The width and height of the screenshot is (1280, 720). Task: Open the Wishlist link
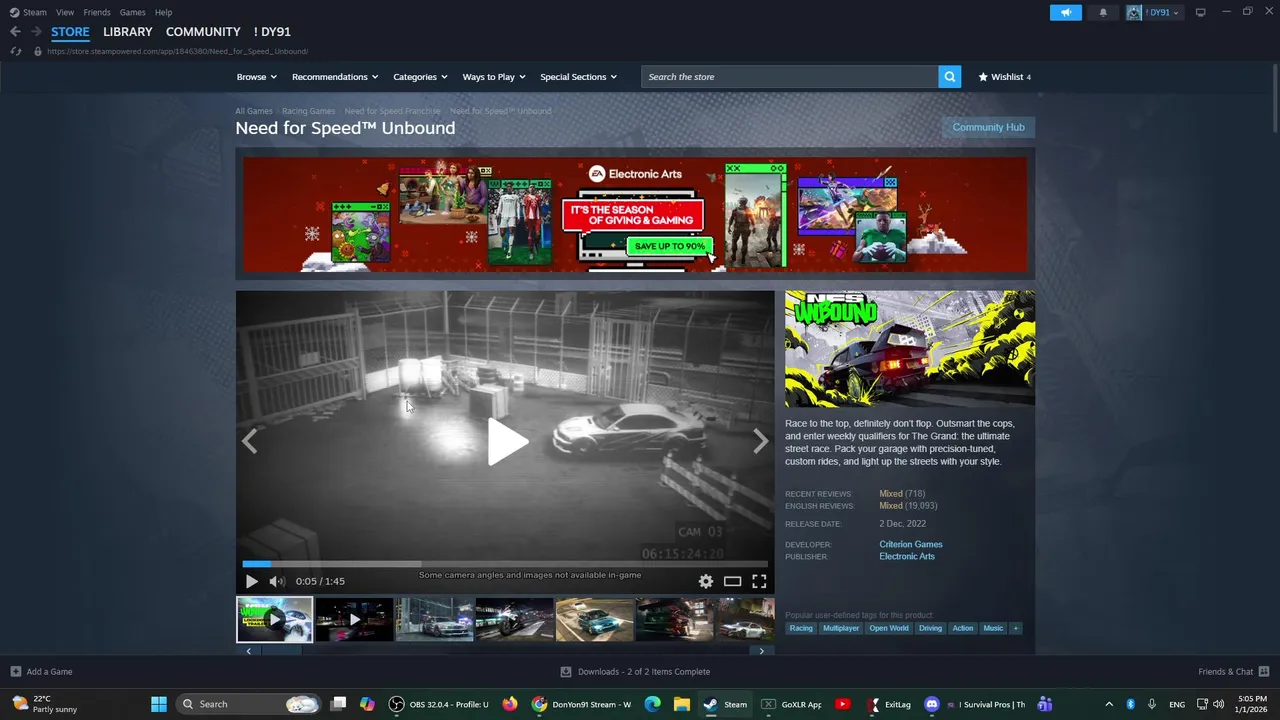tap(1005, 77)
